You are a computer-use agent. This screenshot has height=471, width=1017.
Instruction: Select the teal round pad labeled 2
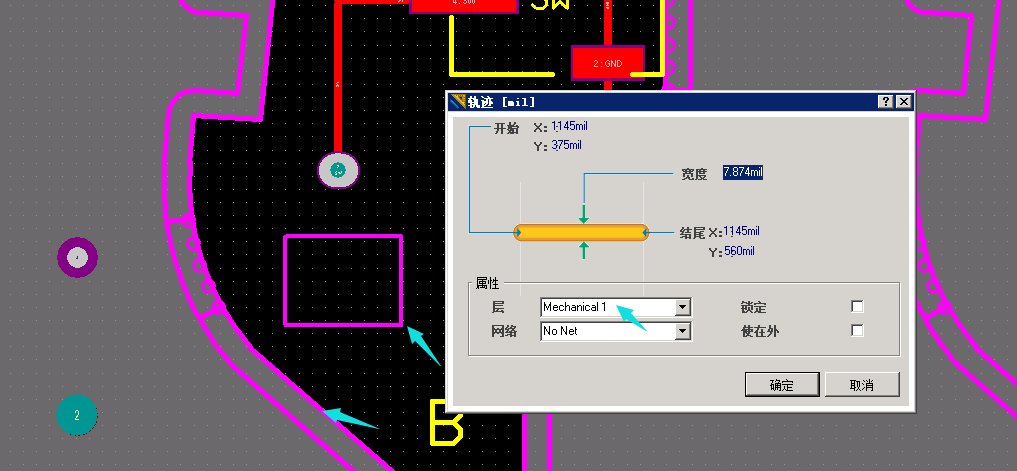tap(77, 414)
